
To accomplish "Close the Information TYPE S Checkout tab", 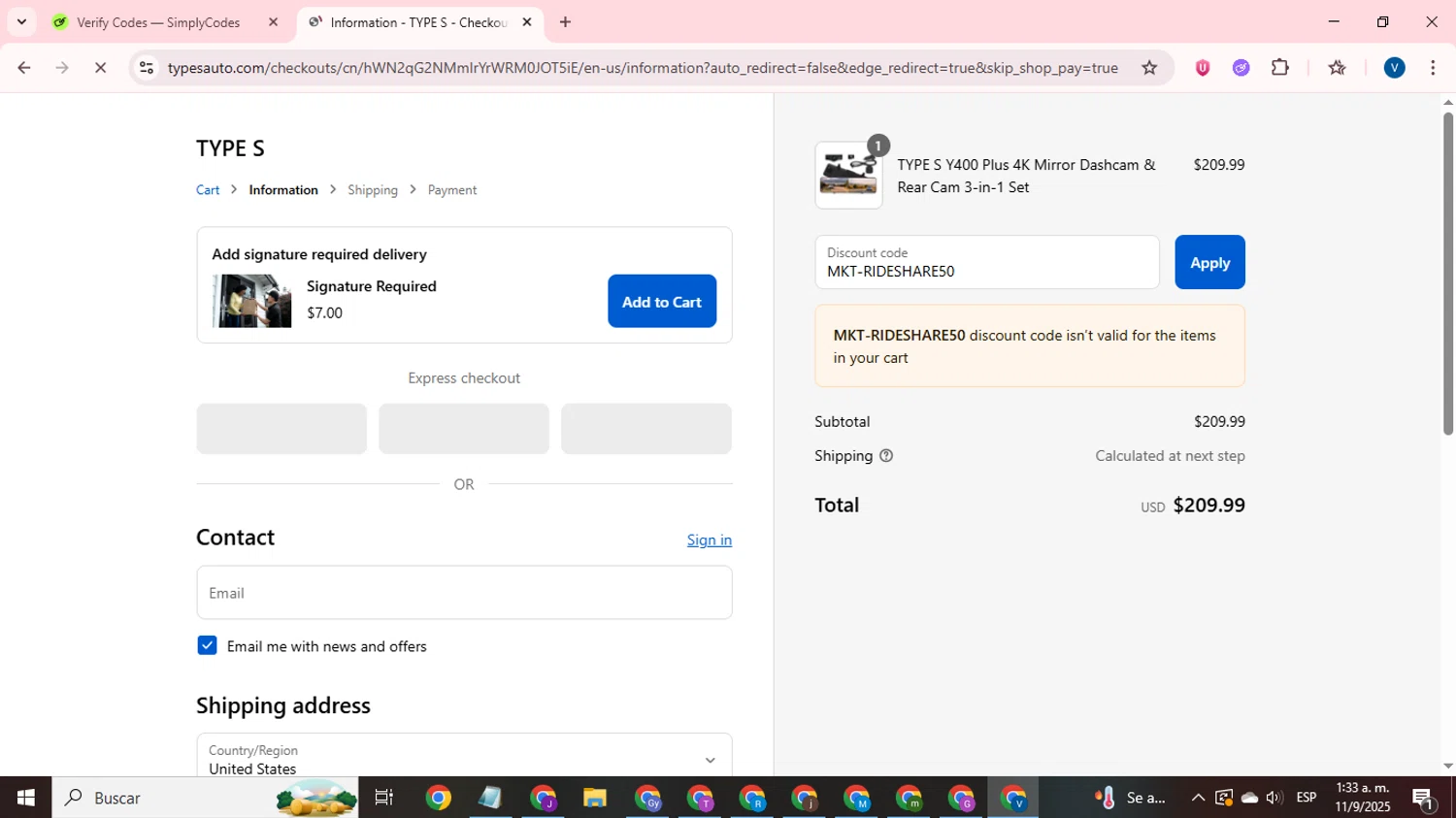I will [x=527, y=21].
